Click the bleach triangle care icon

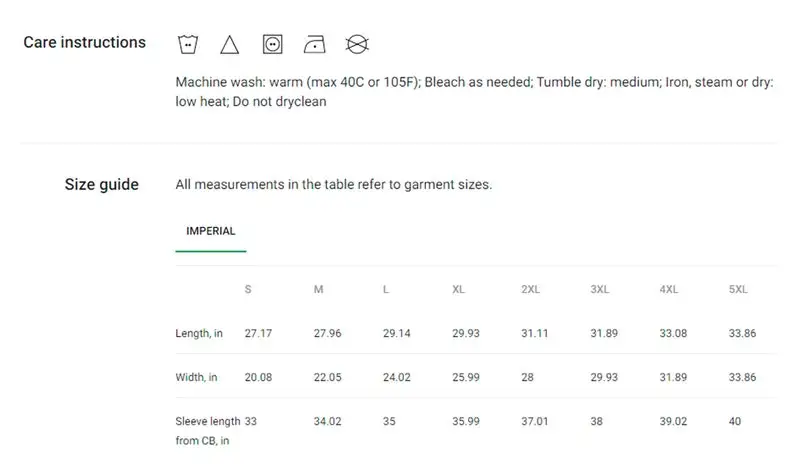coord(229,45)
